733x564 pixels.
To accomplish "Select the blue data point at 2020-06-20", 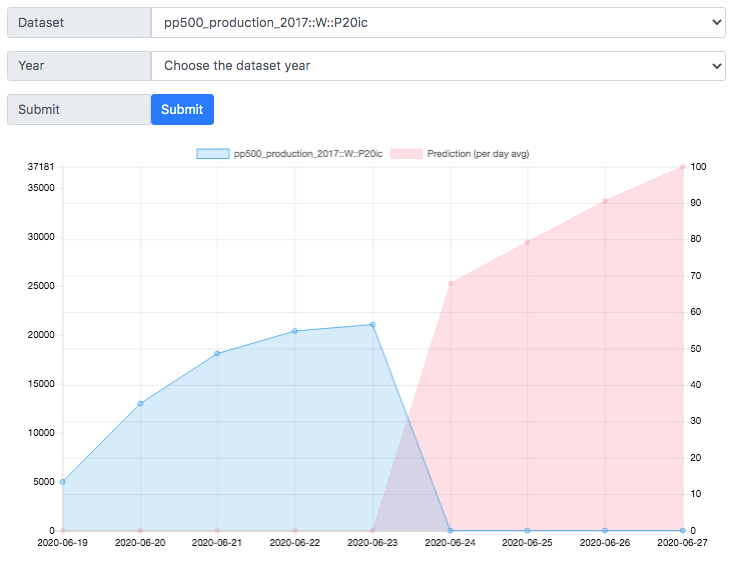I will [x=140, y=404].
